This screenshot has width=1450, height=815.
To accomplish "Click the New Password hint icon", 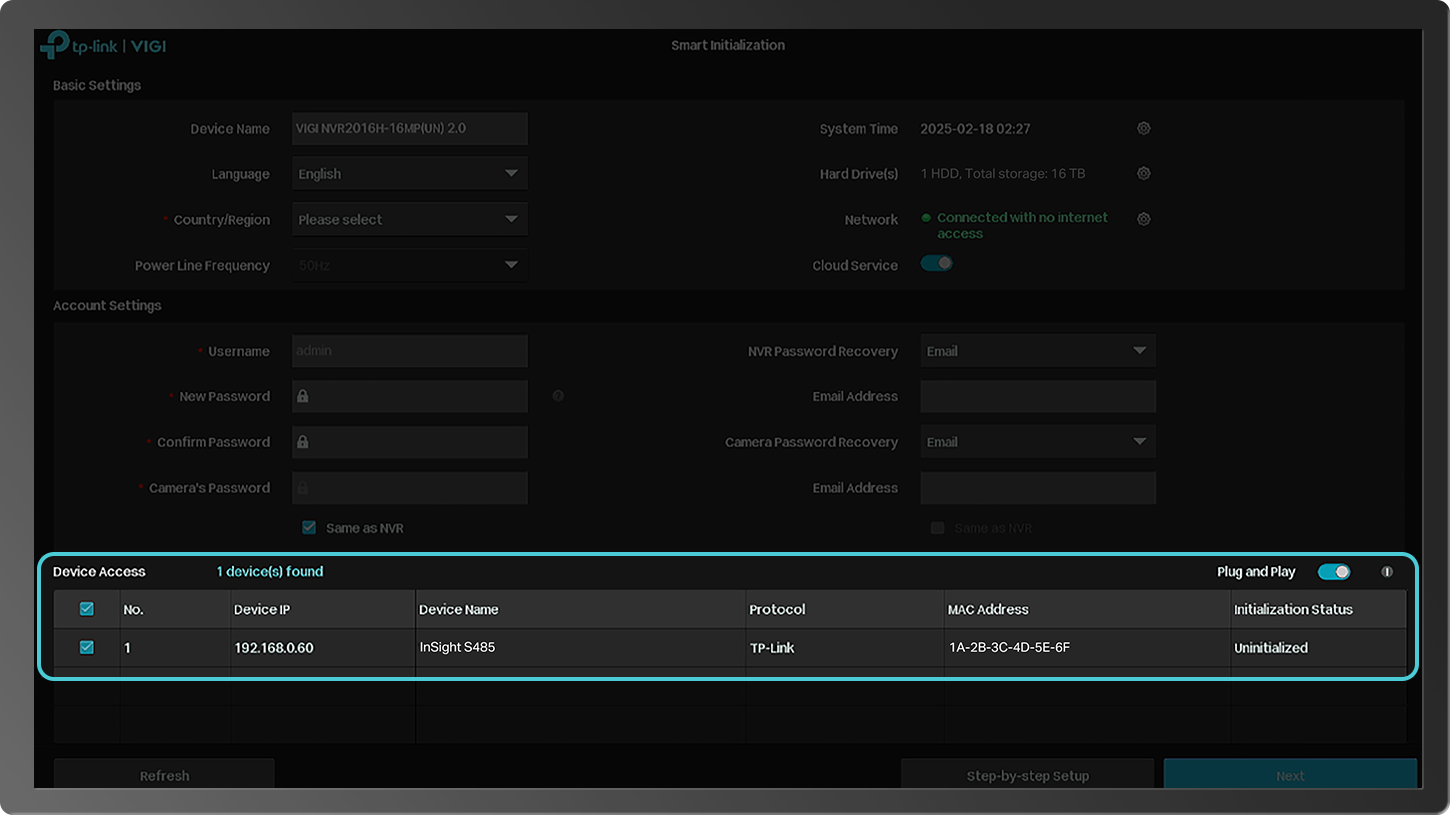I will 558,396.
